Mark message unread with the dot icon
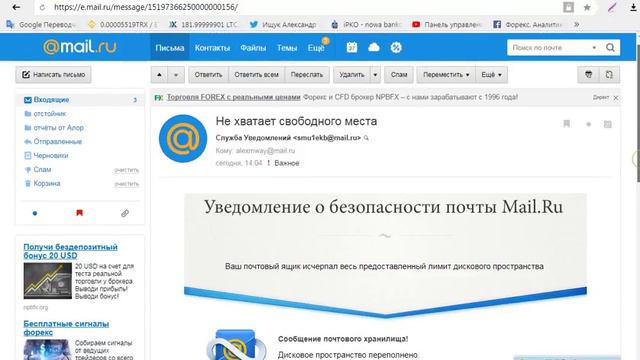Viewport: 640px width, 360px height. [x=588, y=124]
